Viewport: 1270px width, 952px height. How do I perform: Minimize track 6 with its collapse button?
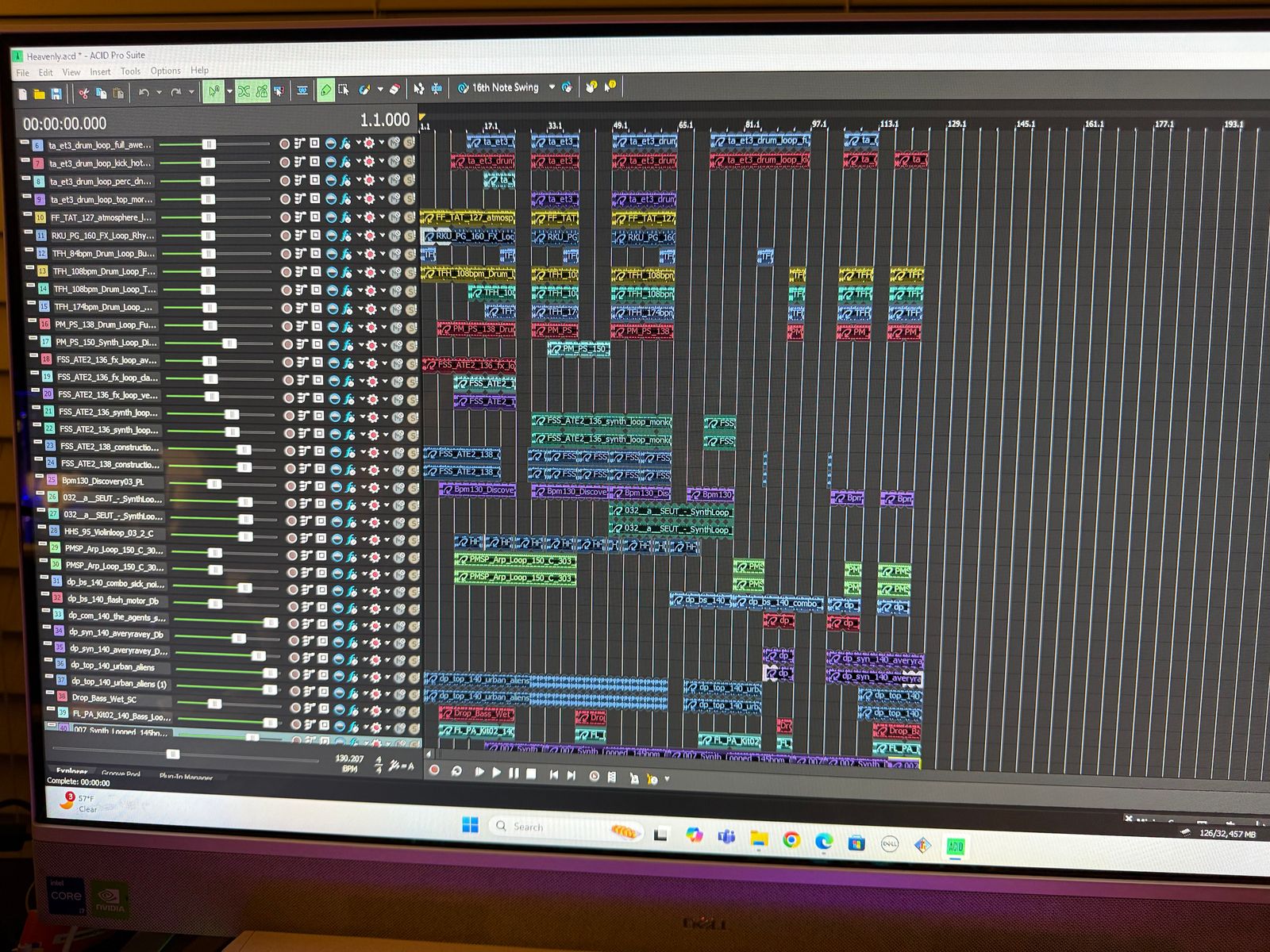[23, 144]
